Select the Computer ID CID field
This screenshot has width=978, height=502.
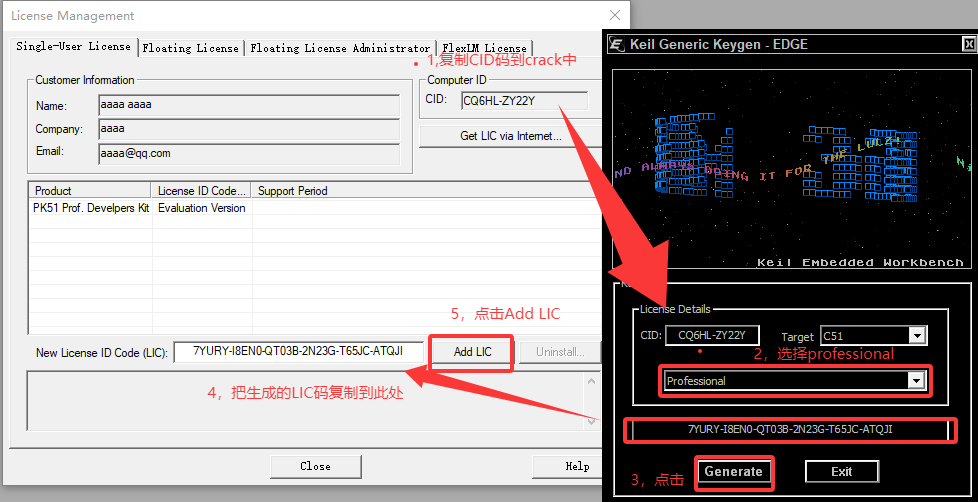(x=525, y=101)
